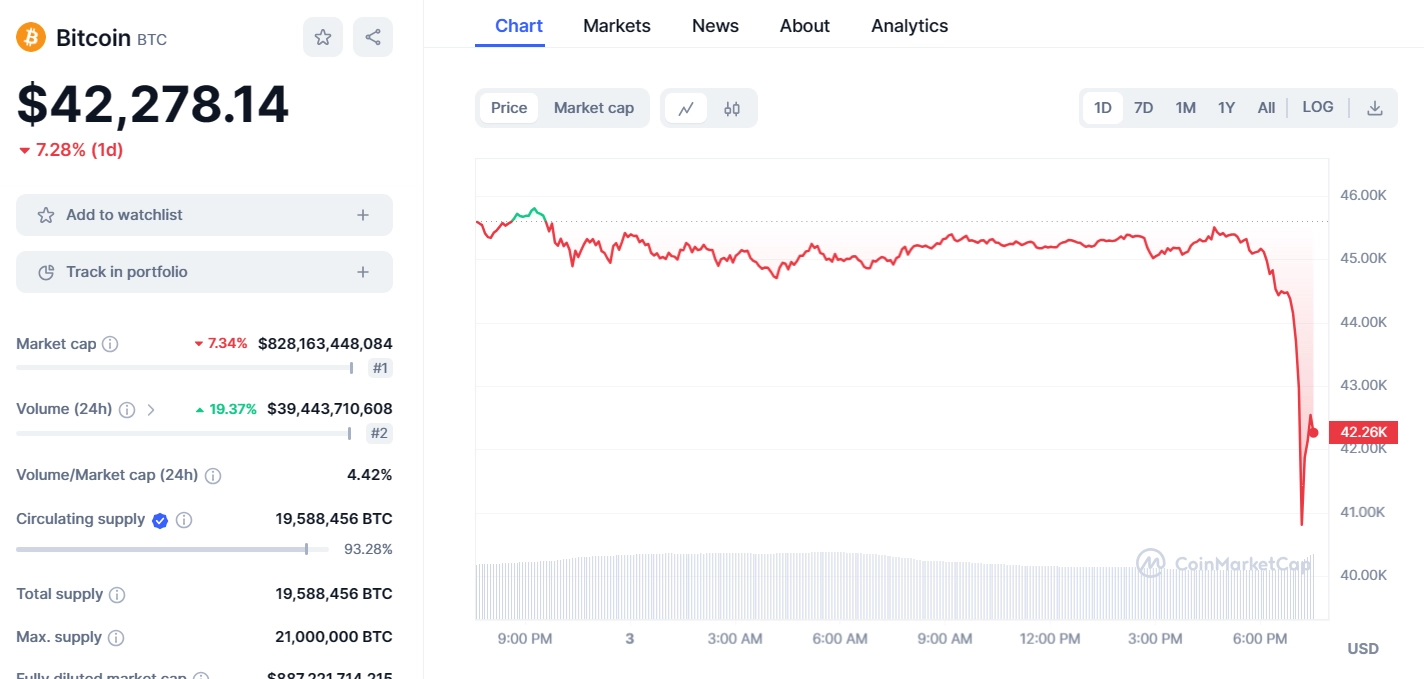Click the 42.26K current price label

pyautogui.click(x=1364, y=432)
